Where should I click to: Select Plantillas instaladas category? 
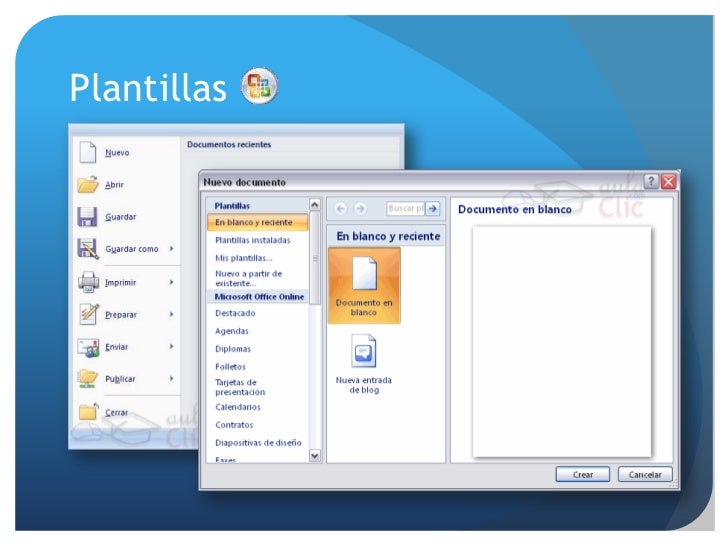coord(253,240)
